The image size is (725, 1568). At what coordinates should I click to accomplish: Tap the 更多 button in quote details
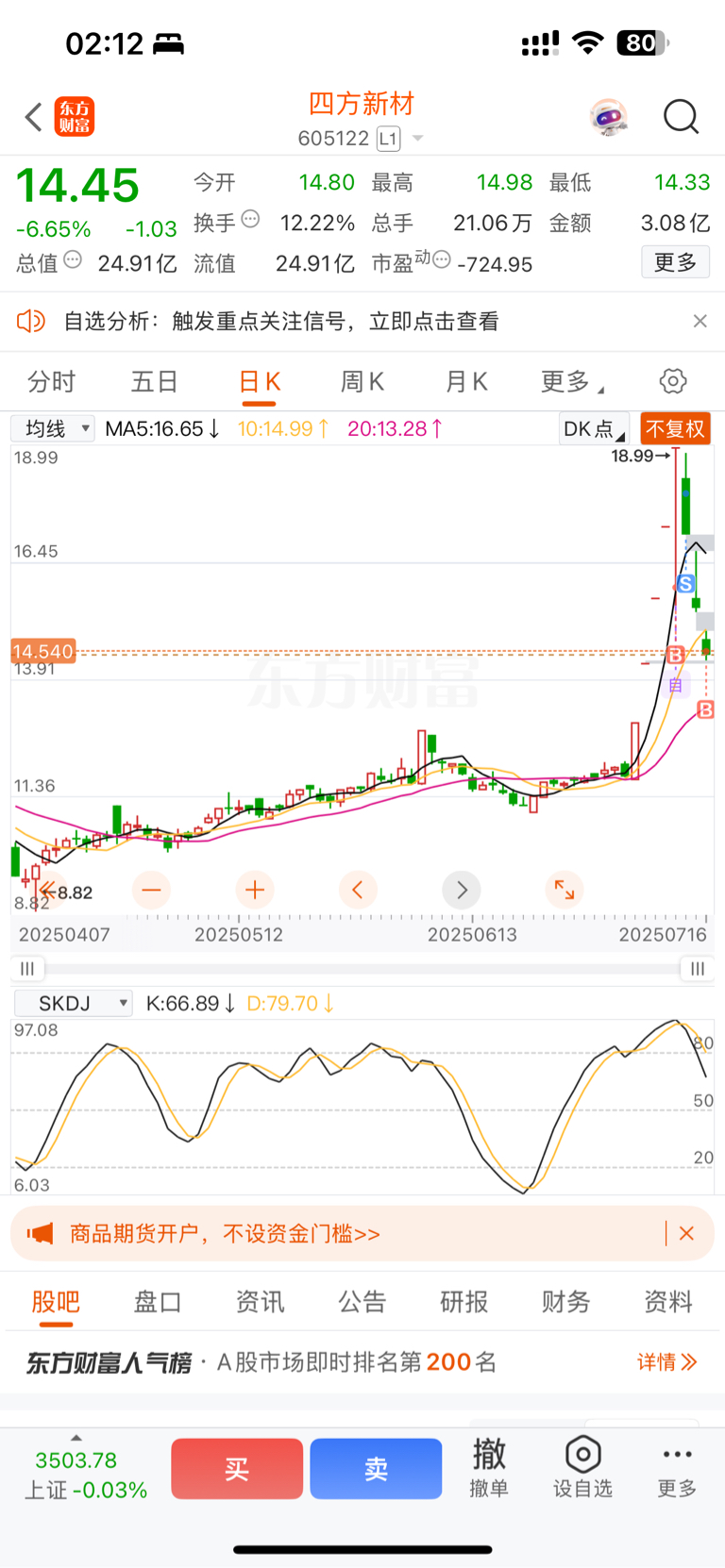[x=675, y=261]
